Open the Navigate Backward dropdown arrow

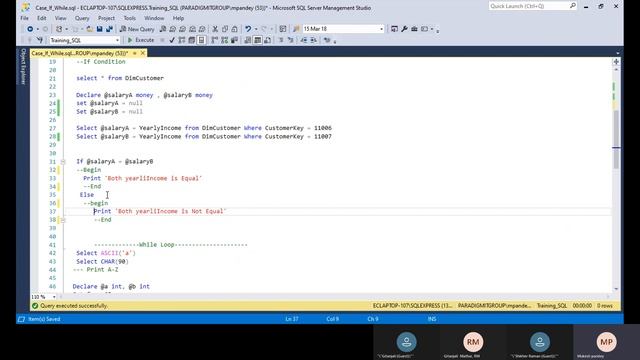[x=38, y=29]
